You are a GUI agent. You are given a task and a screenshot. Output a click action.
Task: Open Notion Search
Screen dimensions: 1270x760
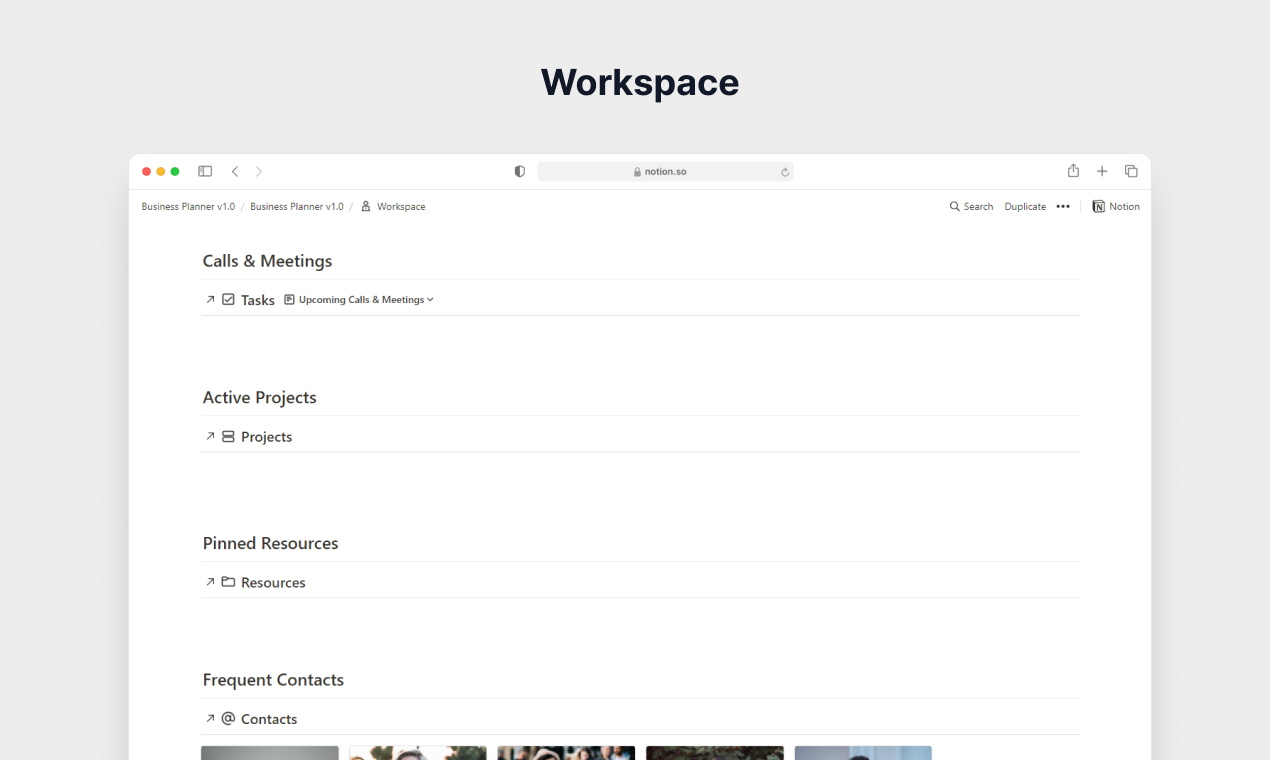coord(970,206)
